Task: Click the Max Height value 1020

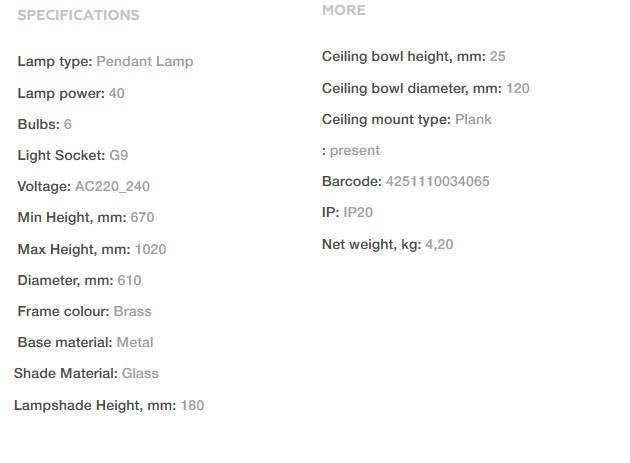Action: [150, 249]
